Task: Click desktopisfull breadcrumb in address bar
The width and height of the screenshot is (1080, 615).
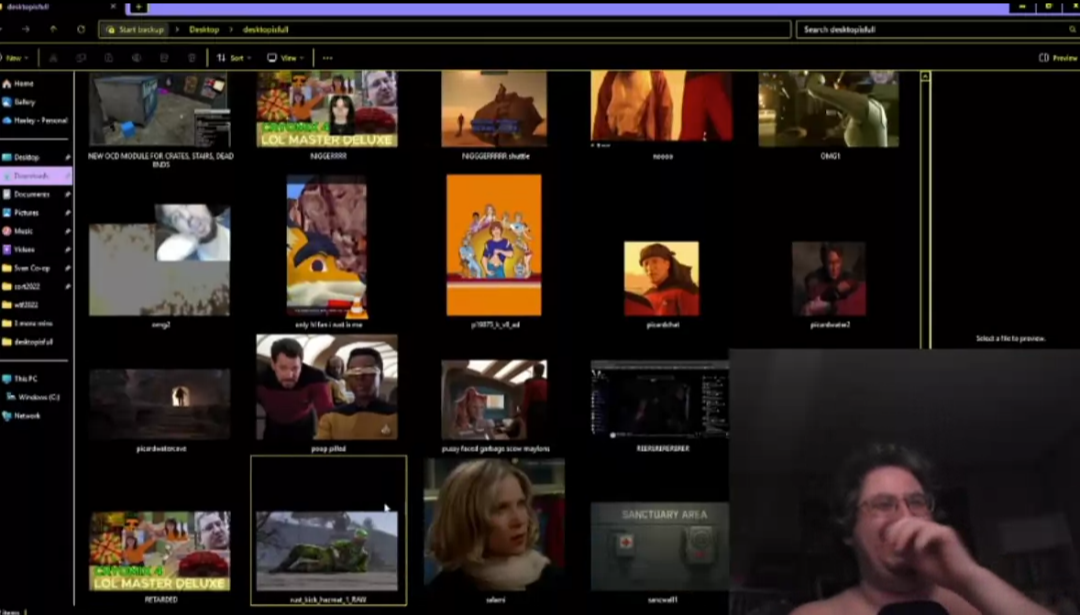Action: point(265,30)
